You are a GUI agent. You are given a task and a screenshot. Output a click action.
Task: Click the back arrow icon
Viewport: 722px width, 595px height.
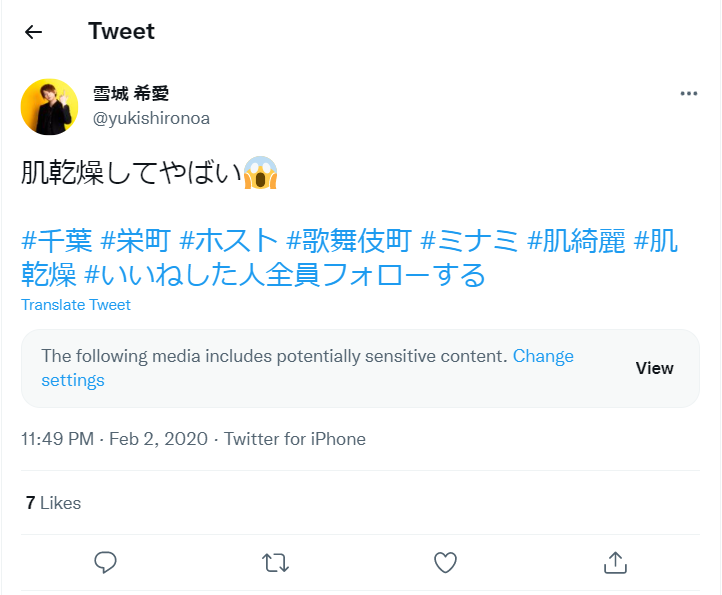(x=34, y=32)
